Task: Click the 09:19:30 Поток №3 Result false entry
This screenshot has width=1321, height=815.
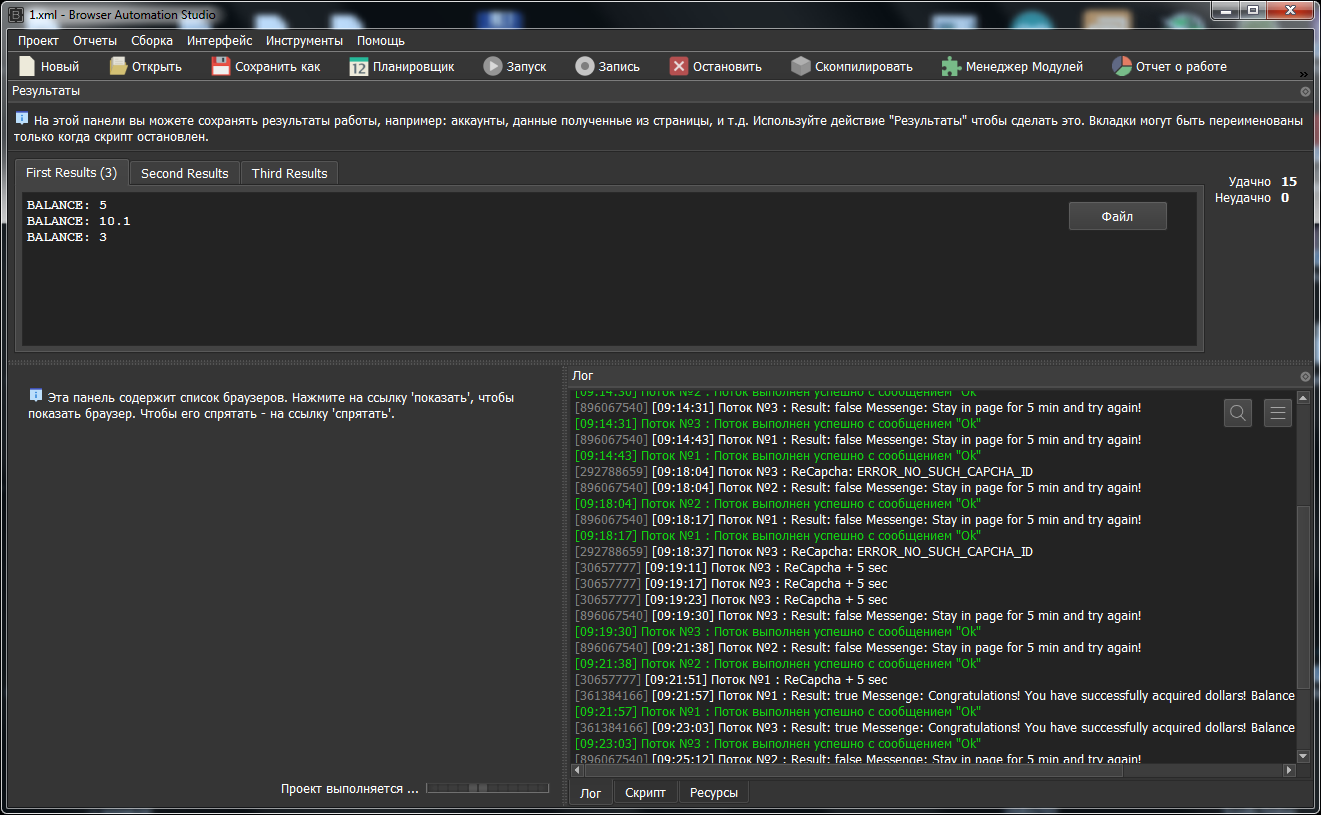Action: click(x=858, y=615)
